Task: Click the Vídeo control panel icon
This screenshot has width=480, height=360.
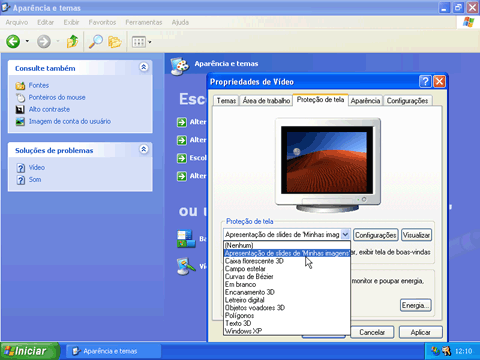Action: tap(186, 266)
